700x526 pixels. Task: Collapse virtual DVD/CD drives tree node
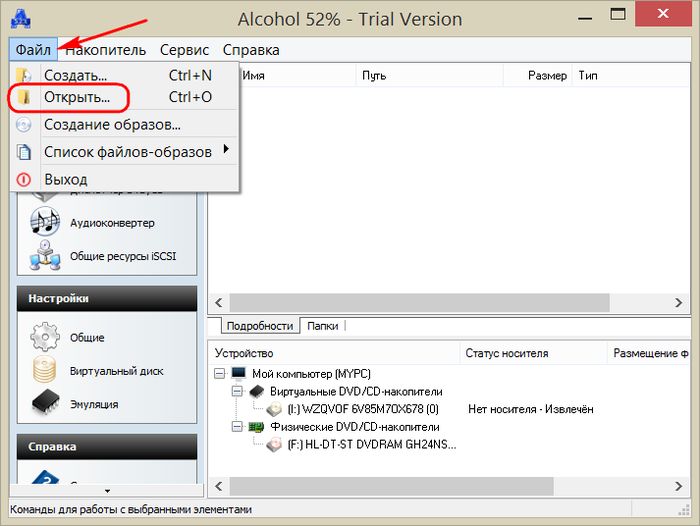pyautogui.click(x=238, y=392)
